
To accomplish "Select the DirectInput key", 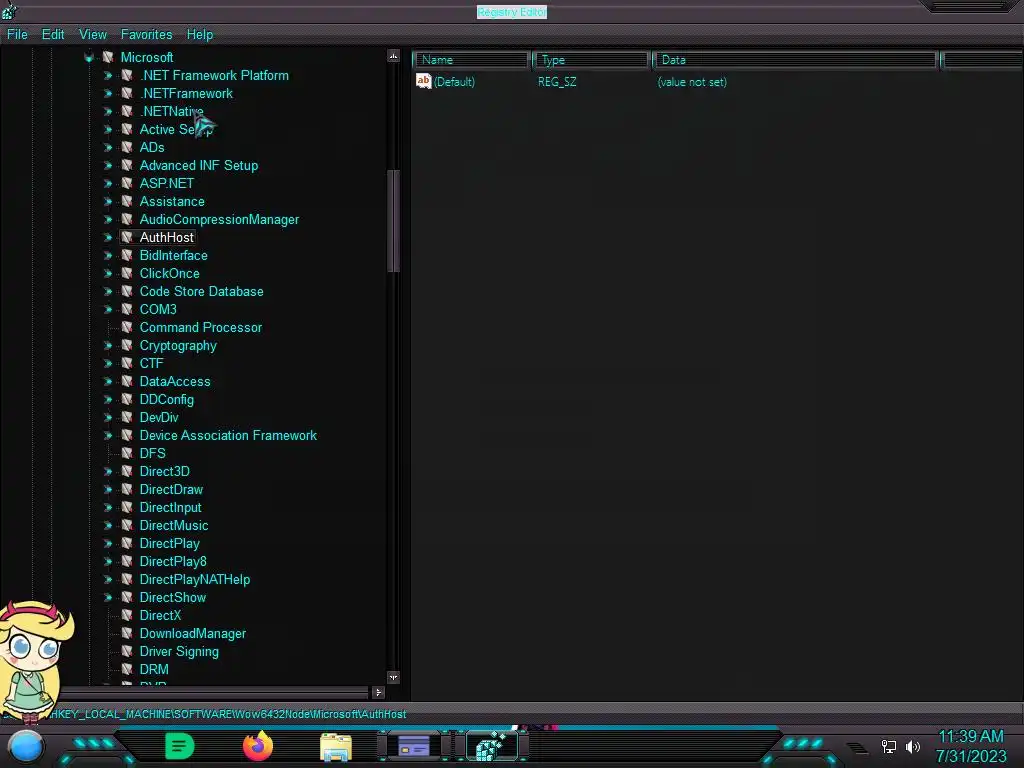I will 170,507.
